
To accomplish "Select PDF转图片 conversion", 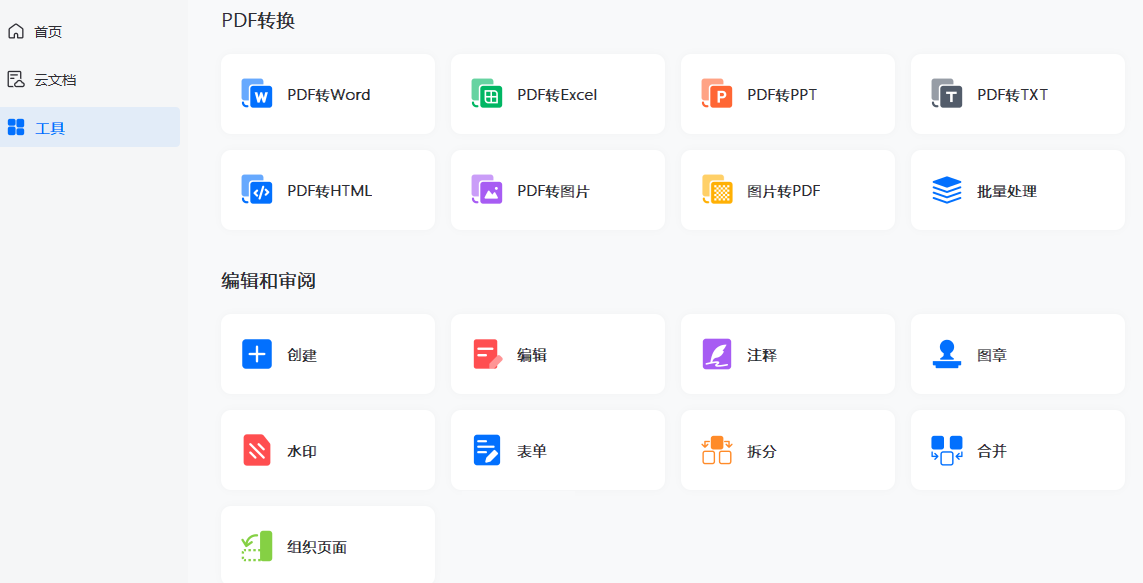I will 558,190.
